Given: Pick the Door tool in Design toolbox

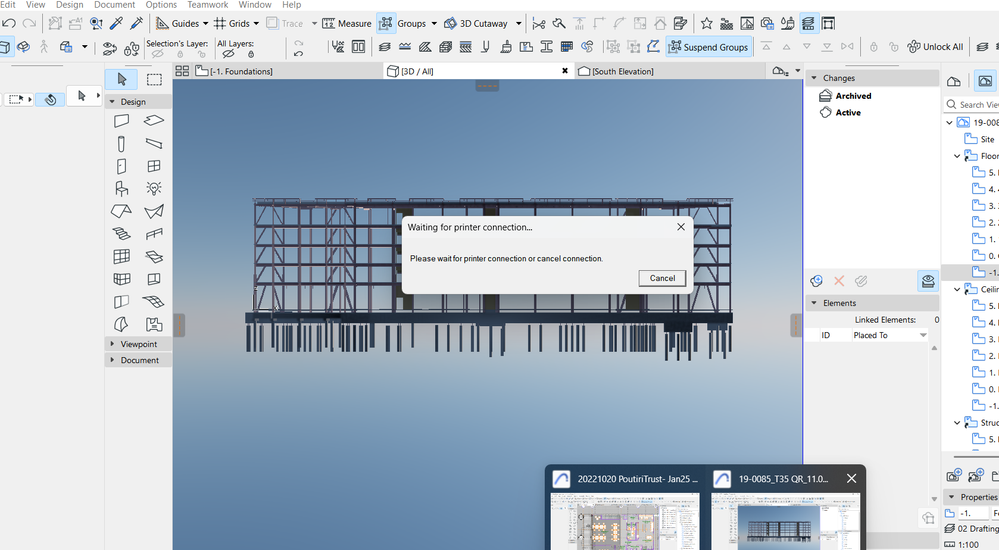Looking at the screenshot, I should click(122, 167).
